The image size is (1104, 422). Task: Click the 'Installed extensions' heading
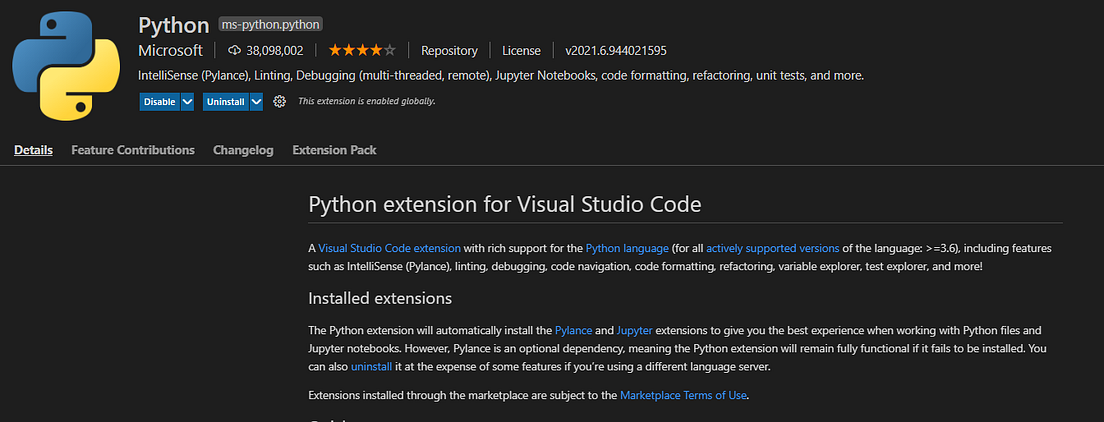tap(380, 298)
